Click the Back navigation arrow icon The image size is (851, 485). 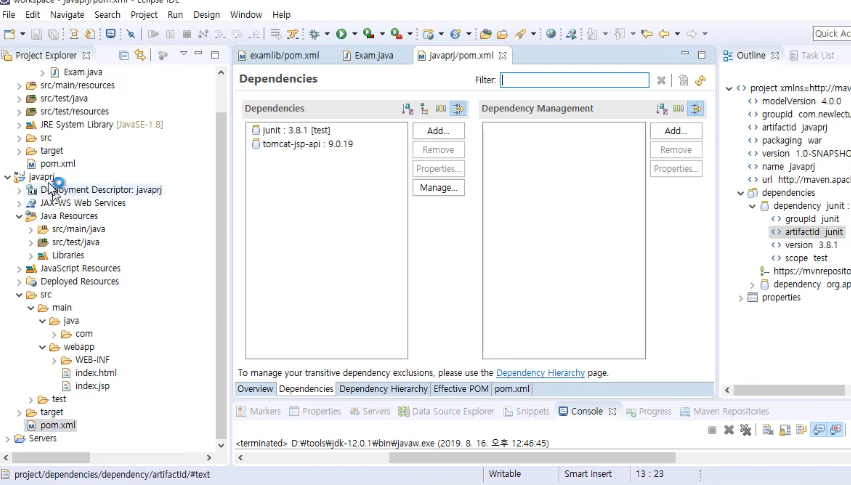click(664, 34)
